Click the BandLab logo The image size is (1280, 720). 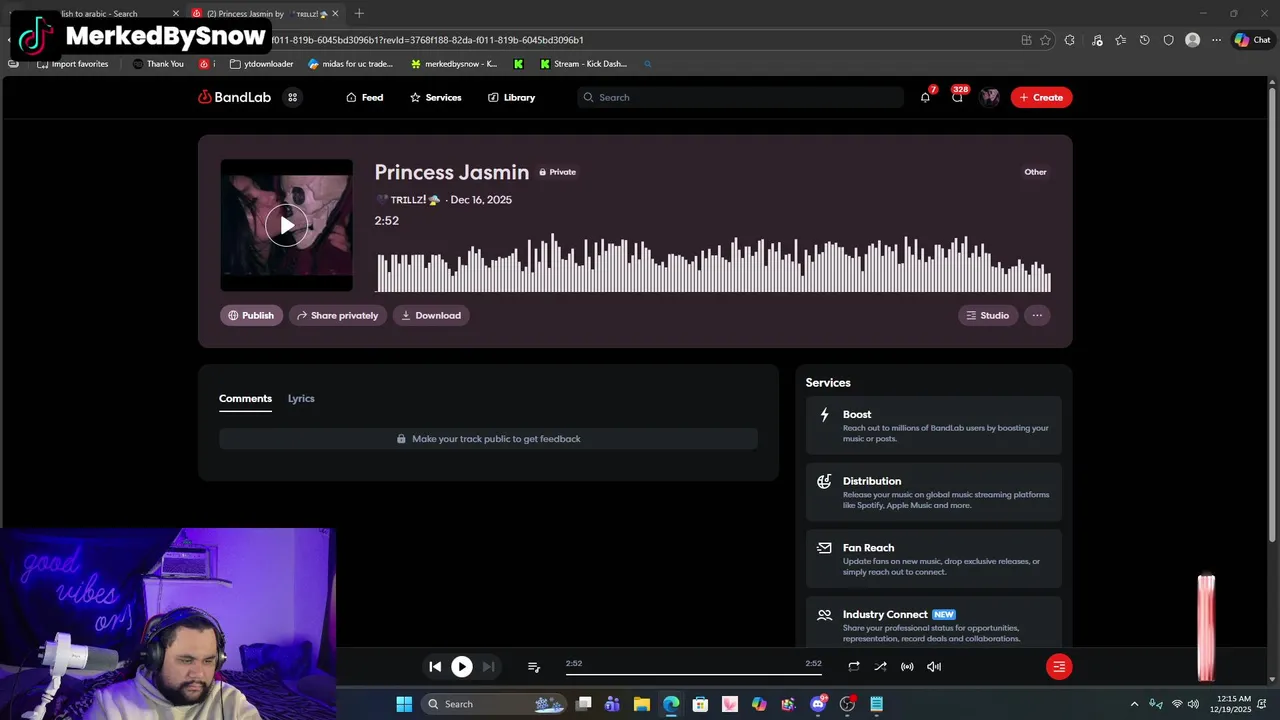(x=235, y=97)
